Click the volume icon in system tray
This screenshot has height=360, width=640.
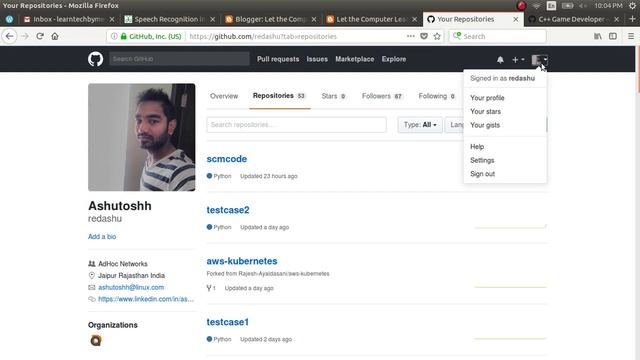pos(583,6)
